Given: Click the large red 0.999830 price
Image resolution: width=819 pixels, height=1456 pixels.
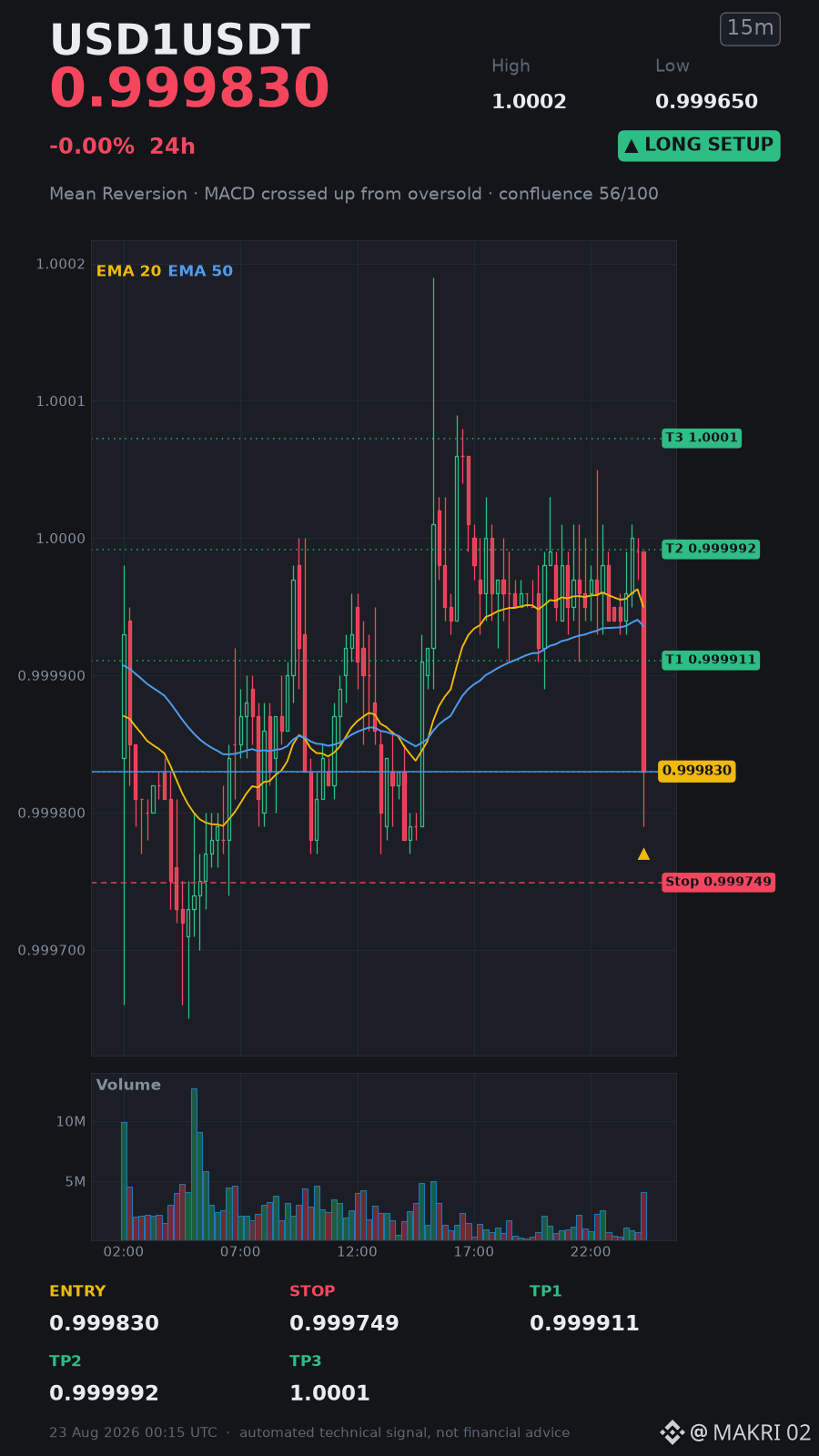Looking at the screenshot, I should (189, 89).
